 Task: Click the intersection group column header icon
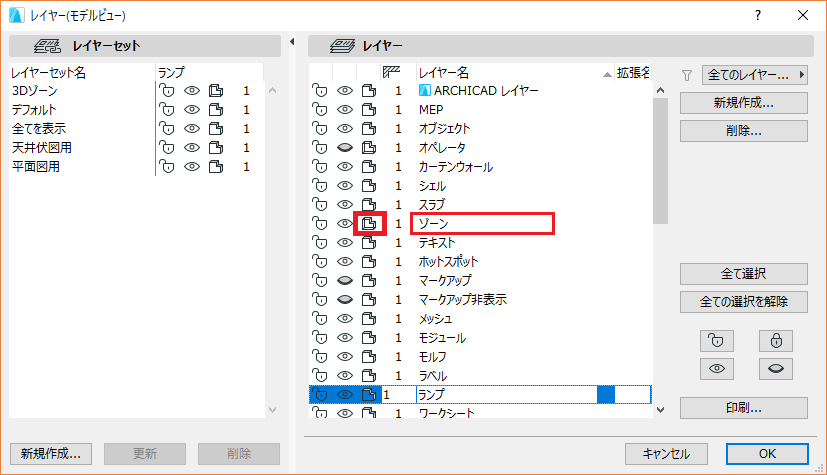coord(391,72)
